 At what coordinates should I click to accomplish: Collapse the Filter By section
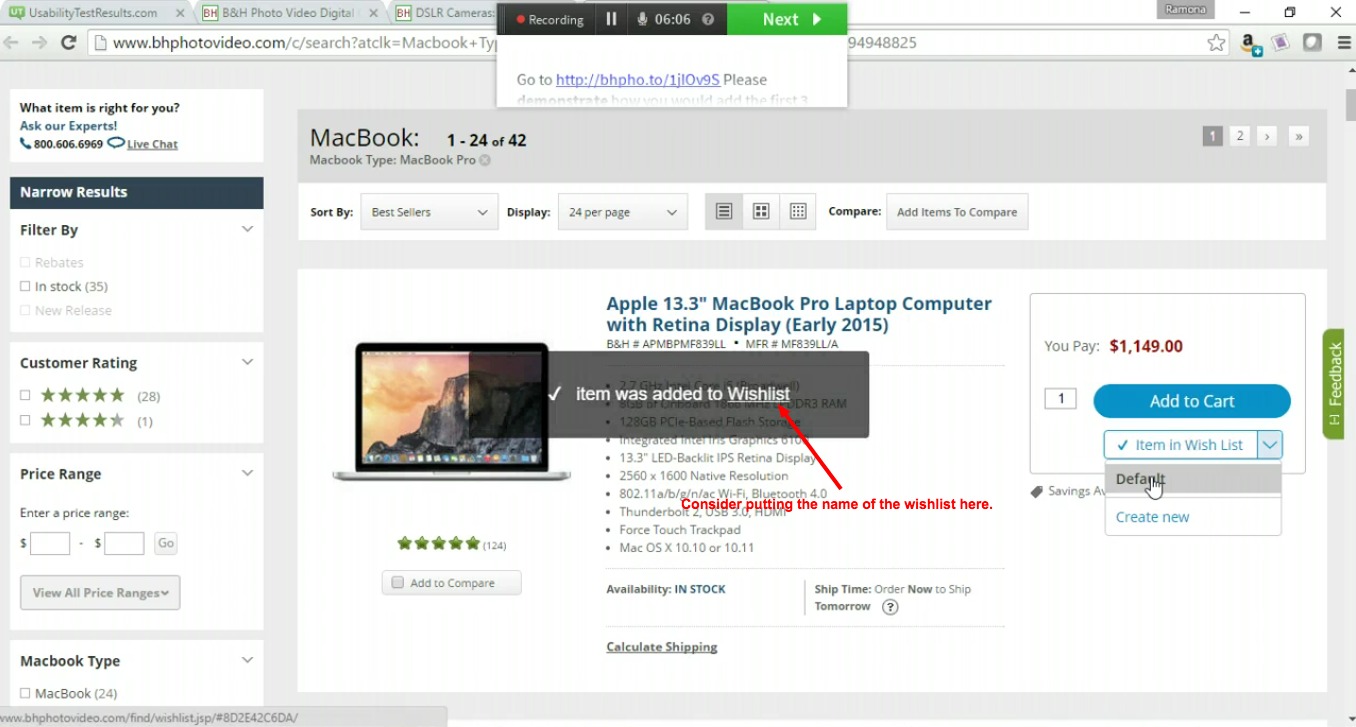pyautogui.click(x=247, y=229)
